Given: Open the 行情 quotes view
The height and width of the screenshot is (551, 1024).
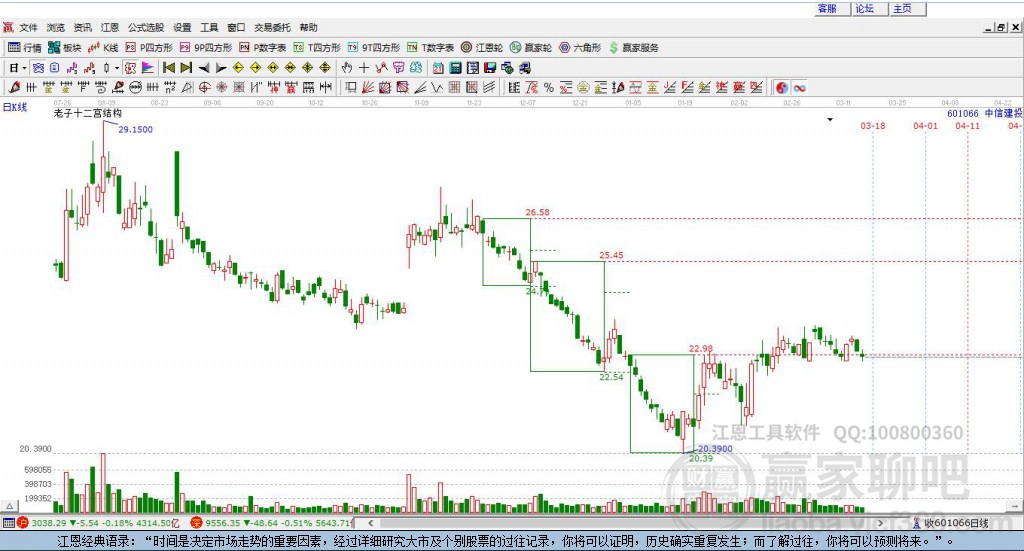Looking at the screenshot, I should tap(25, 48).
